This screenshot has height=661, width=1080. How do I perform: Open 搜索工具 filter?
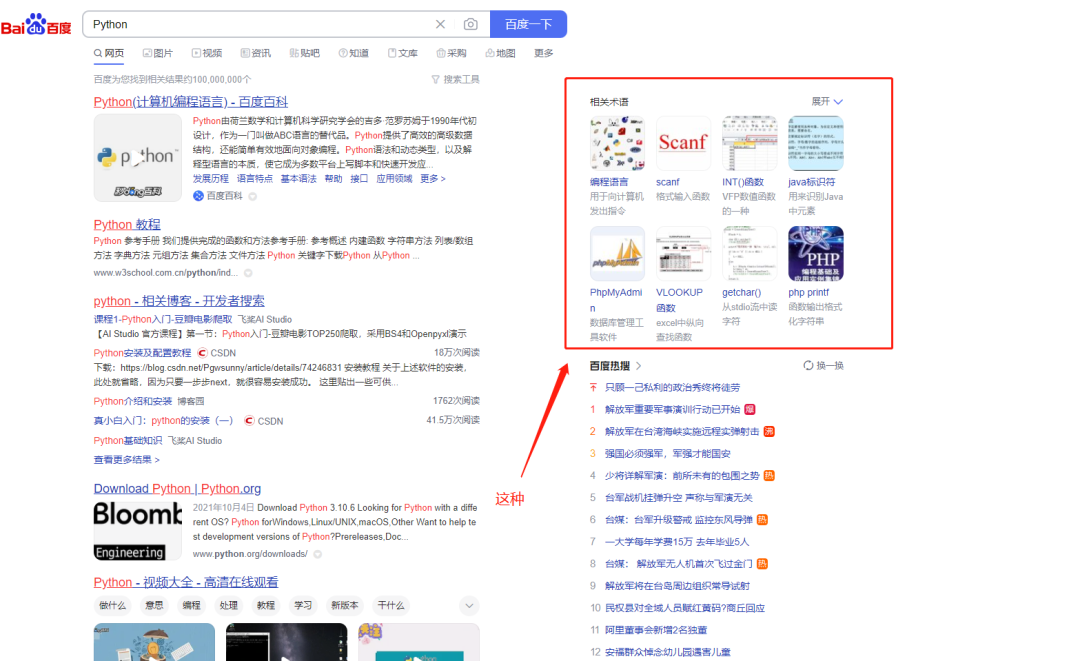(455, 79)
